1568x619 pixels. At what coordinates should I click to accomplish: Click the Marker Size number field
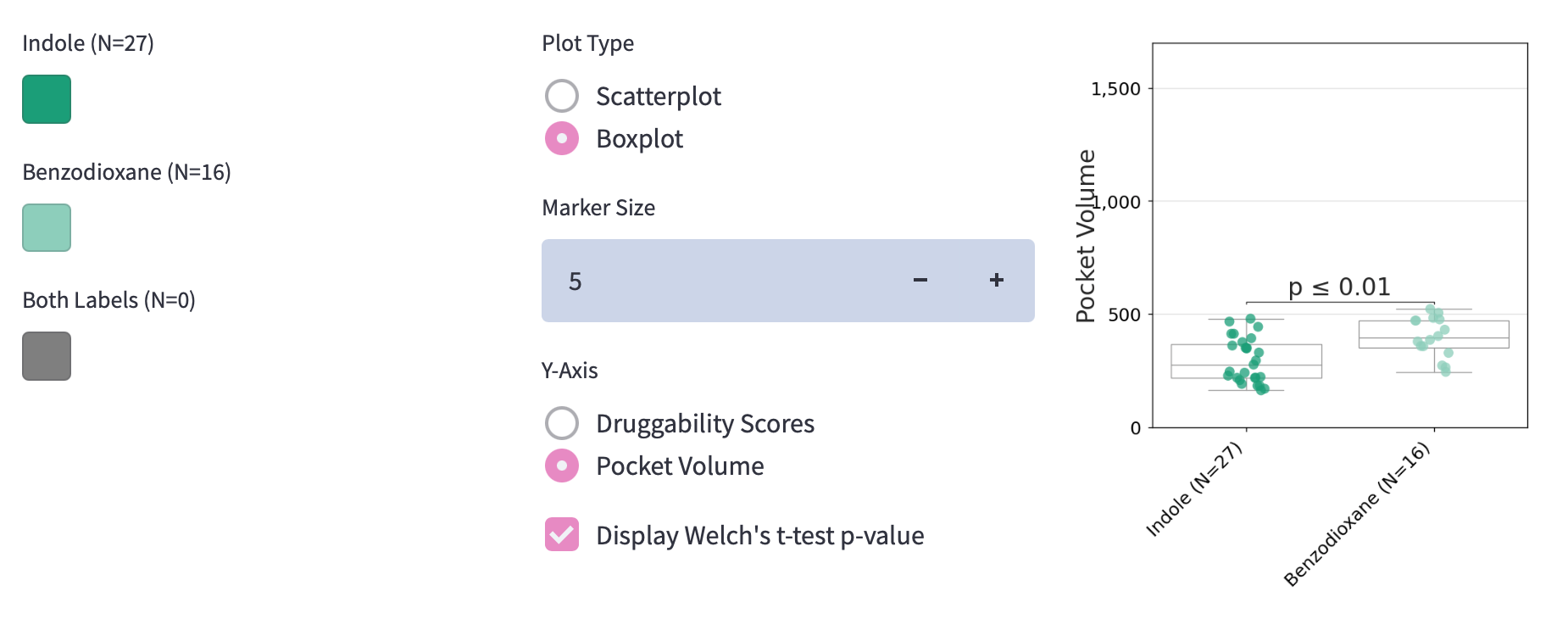coord(720,281)
